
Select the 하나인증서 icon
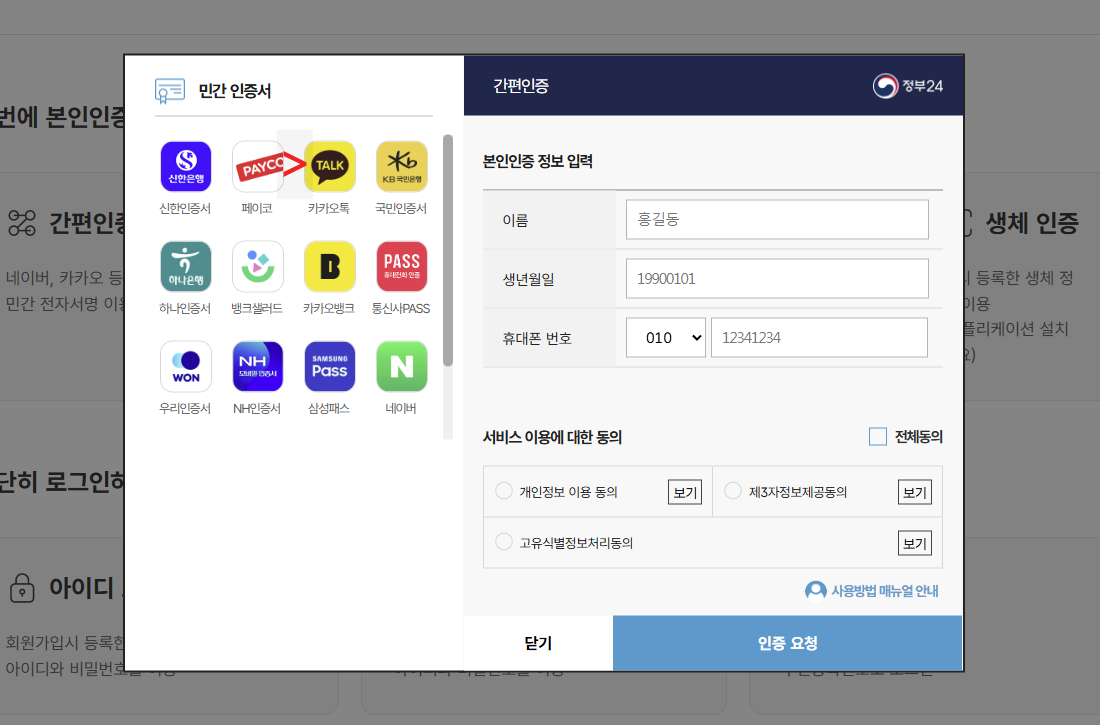click(186, 267)
